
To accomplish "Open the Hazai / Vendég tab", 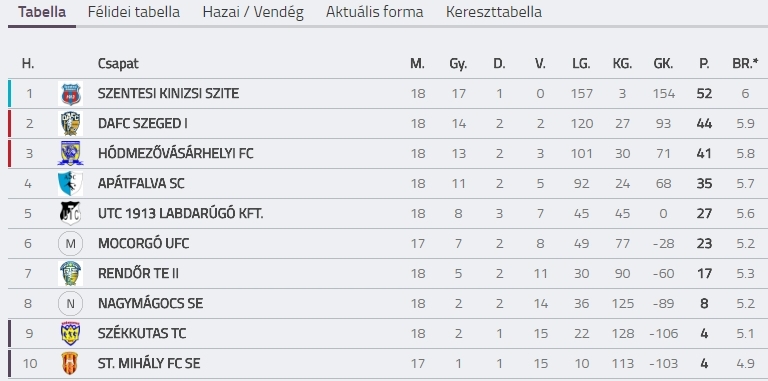I will coord(253,12).
